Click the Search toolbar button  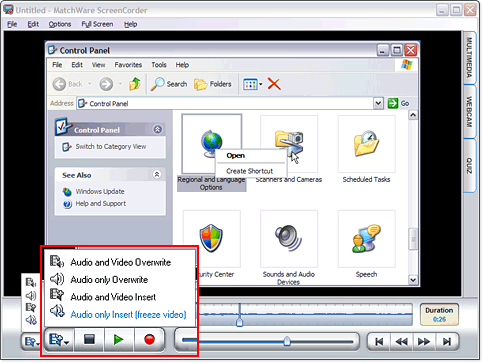coord(169,84)
